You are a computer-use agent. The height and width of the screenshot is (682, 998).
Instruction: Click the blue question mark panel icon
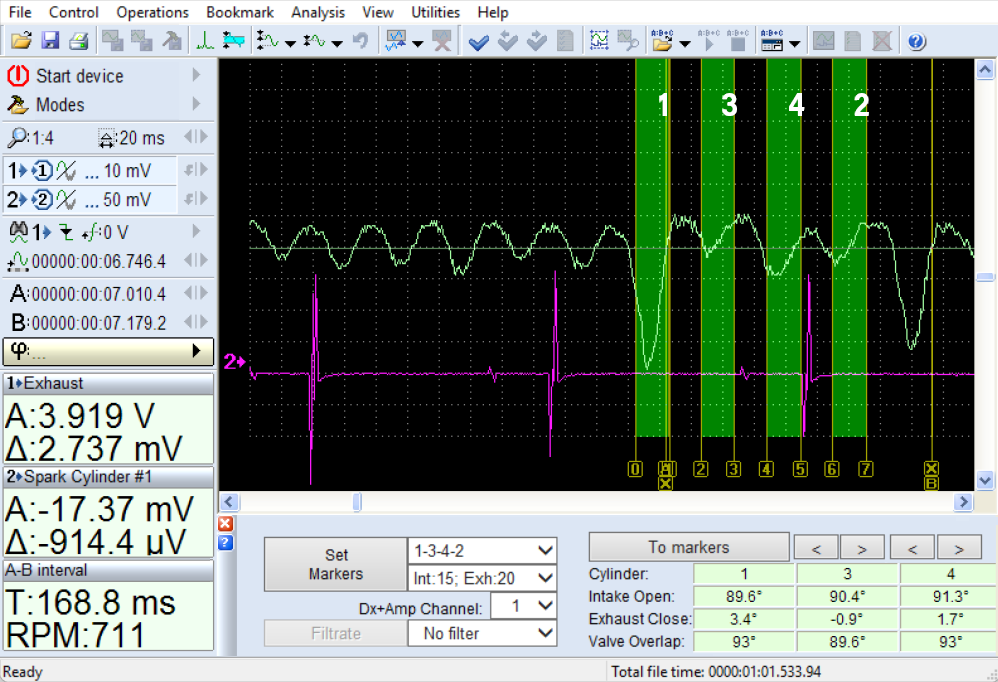pyautogui.click(x=225, y=543)
